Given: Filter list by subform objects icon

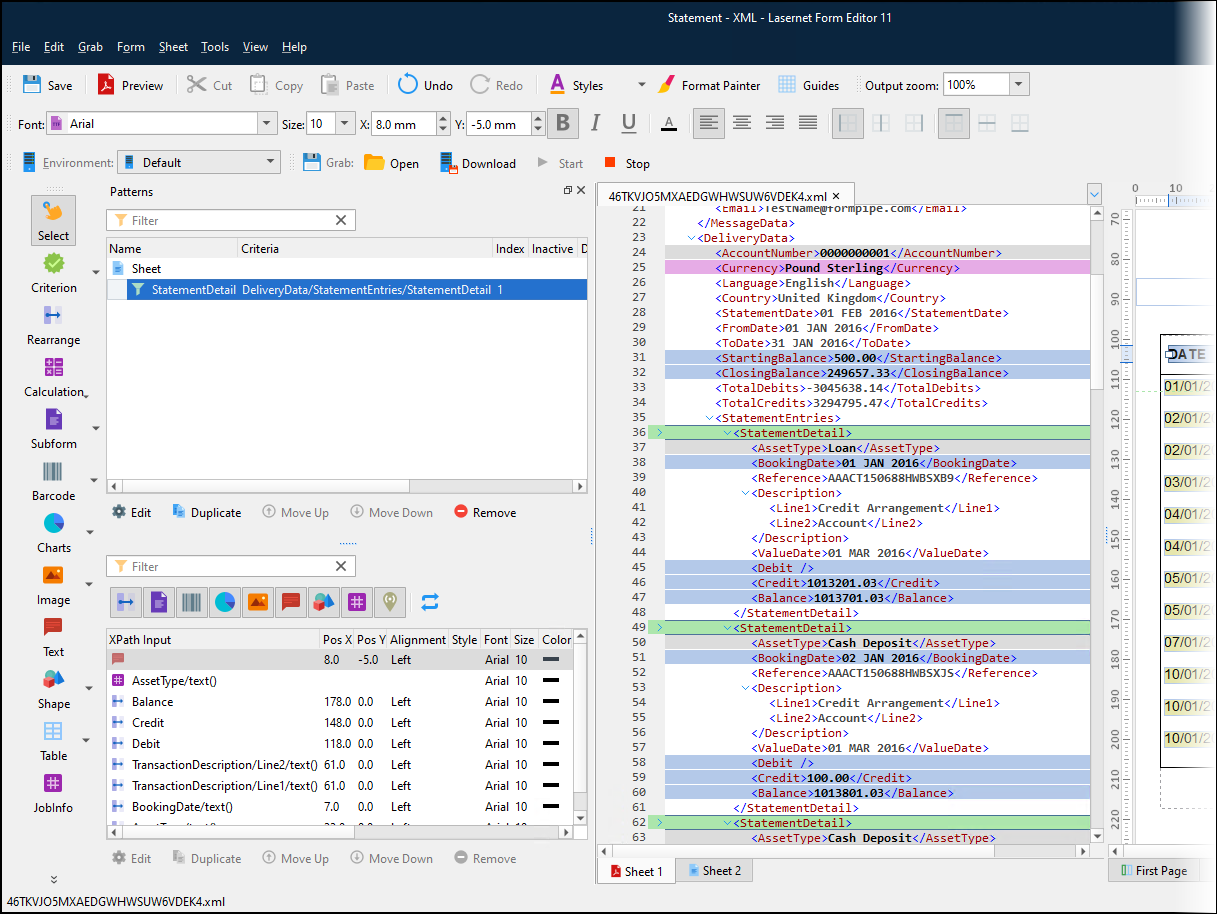Looking at the screenshot, I should (x=158, y=602).
